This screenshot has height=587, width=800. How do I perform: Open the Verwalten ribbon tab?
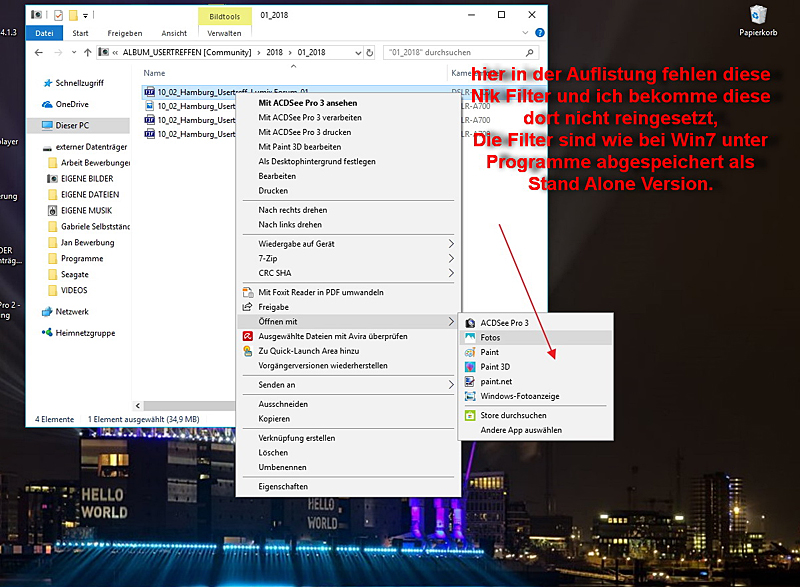tap(224, 33)
